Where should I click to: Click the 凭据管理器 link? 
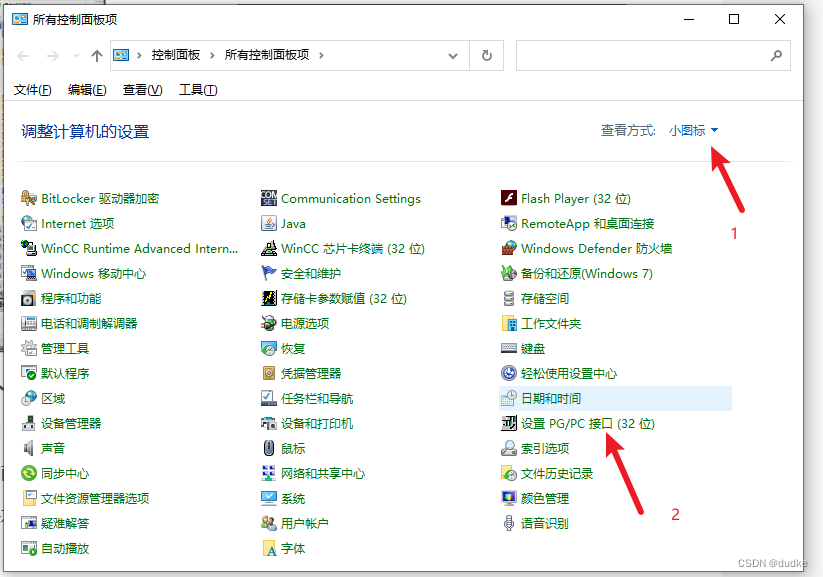(311, 373)
